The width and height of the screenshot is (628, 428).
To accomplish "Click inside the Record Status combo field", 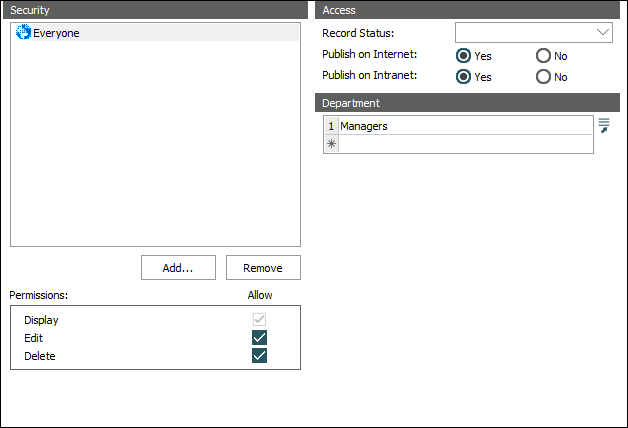I will [x=523, y=33].
